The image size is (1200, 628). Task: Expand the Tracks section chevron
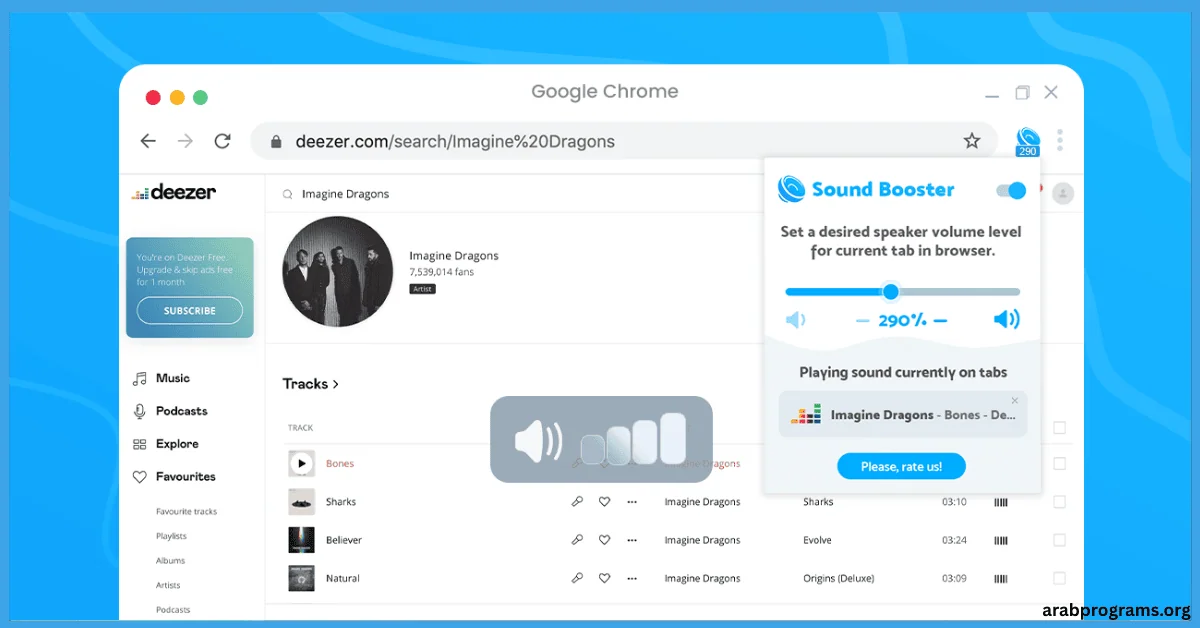pyautogui.click(x=336, y=384)
